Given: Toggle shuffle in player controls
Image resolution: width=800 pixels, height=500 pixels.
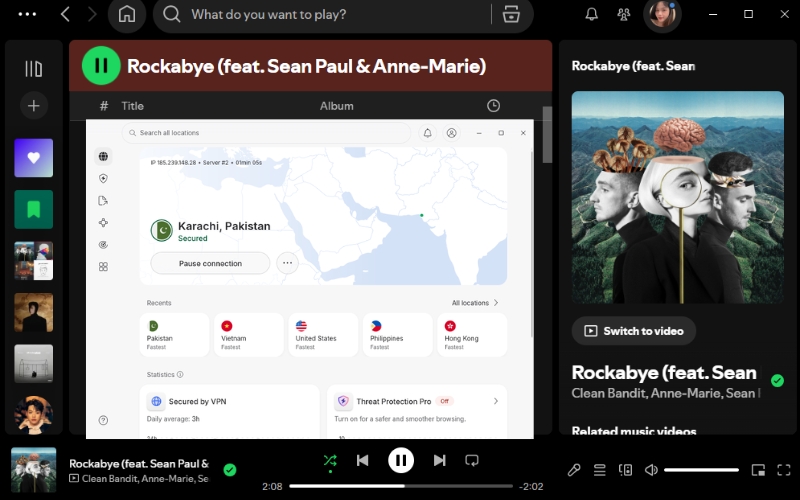Looking at the screenshot, I should (330, 461).
